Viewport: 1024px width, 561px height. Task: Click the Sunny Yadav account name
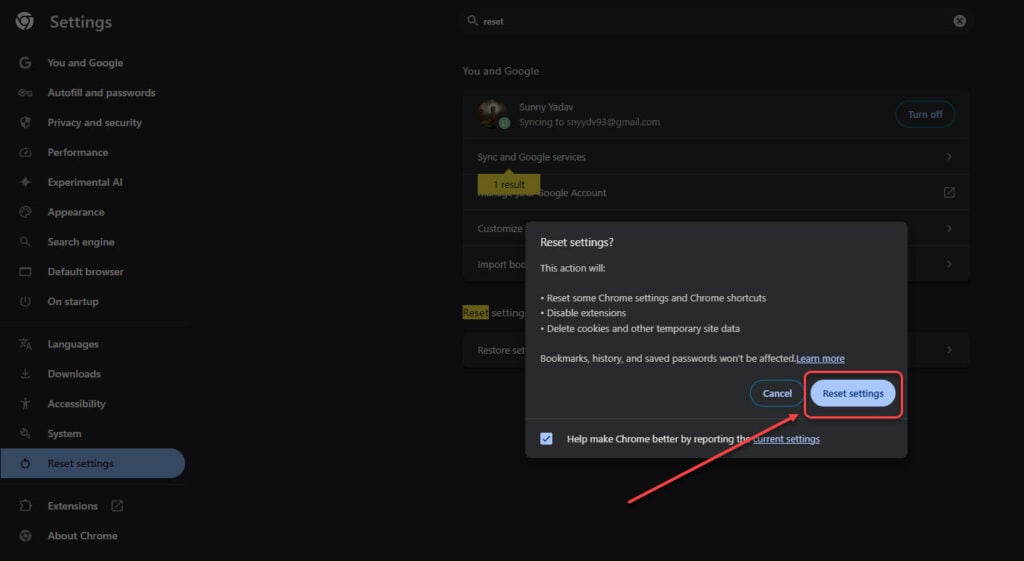point(546,107)
